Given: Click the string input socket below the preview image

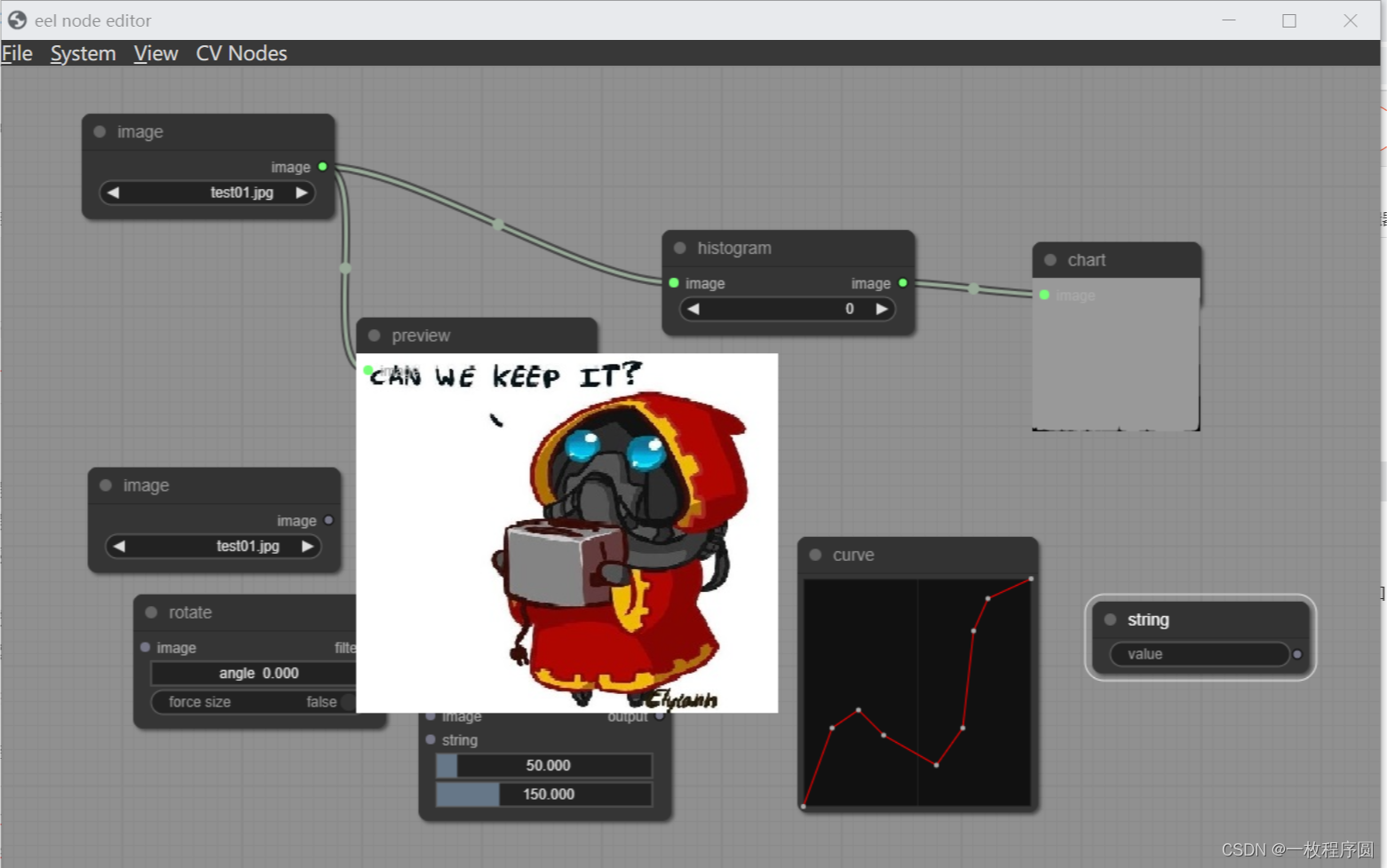Looking at the screenshot, I should [430, 739].
